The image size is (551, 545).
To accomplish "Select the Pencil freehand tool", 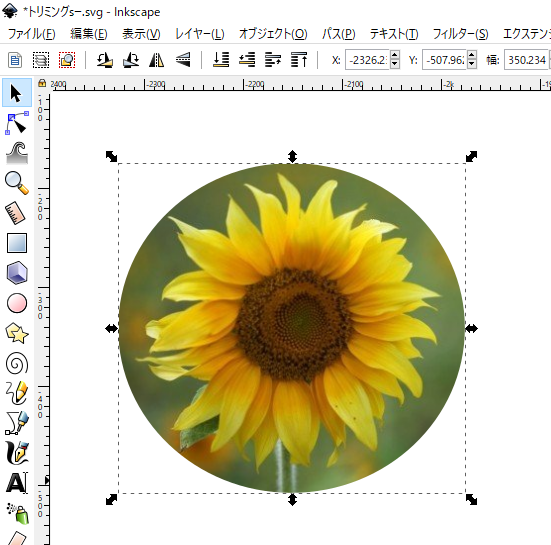I will (x=17, y=392).
